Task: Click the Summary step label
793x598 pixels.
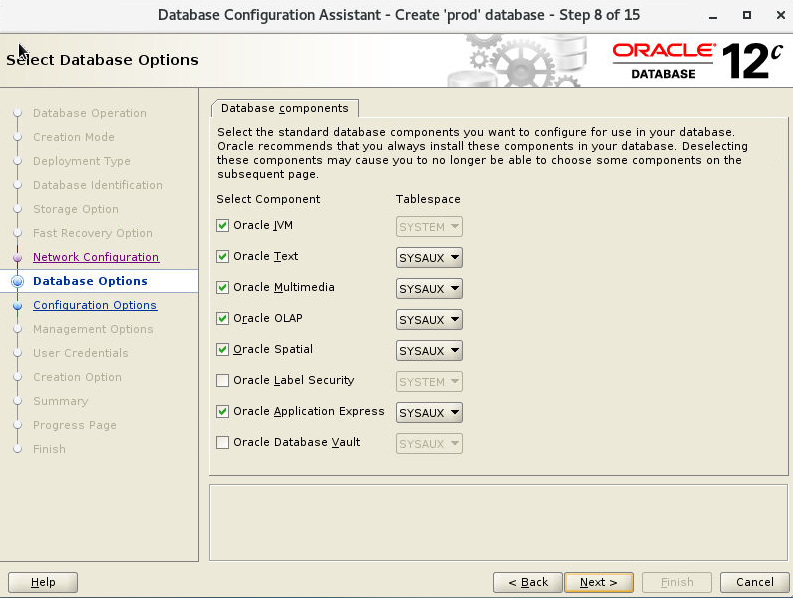Action: 61,401
